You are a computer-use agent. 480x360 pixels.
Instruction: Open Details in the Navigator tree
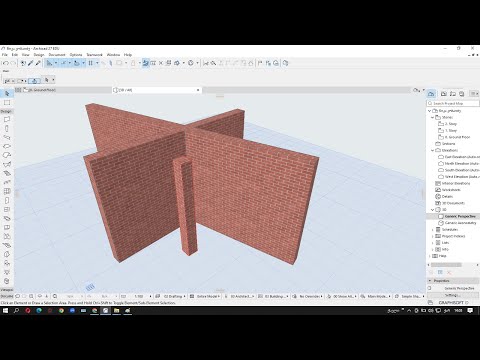(x=447, y=196)
